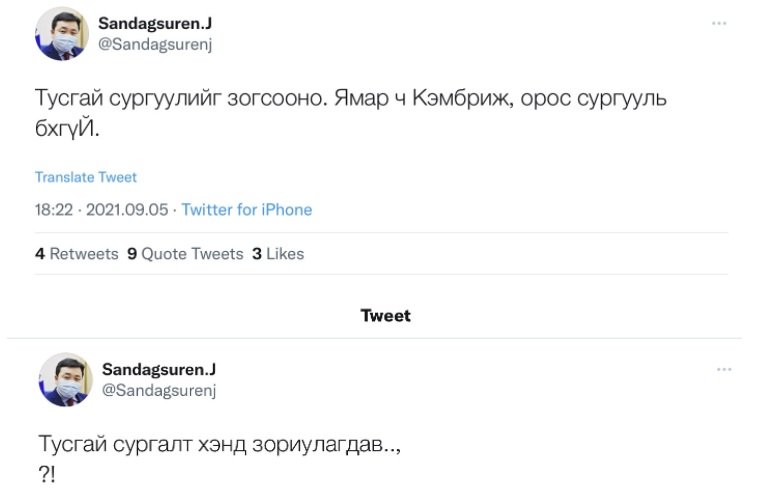Click the 2021.09.05 date in the timestamp
Viewport: 759px width, 488px height.
point(129,210)
